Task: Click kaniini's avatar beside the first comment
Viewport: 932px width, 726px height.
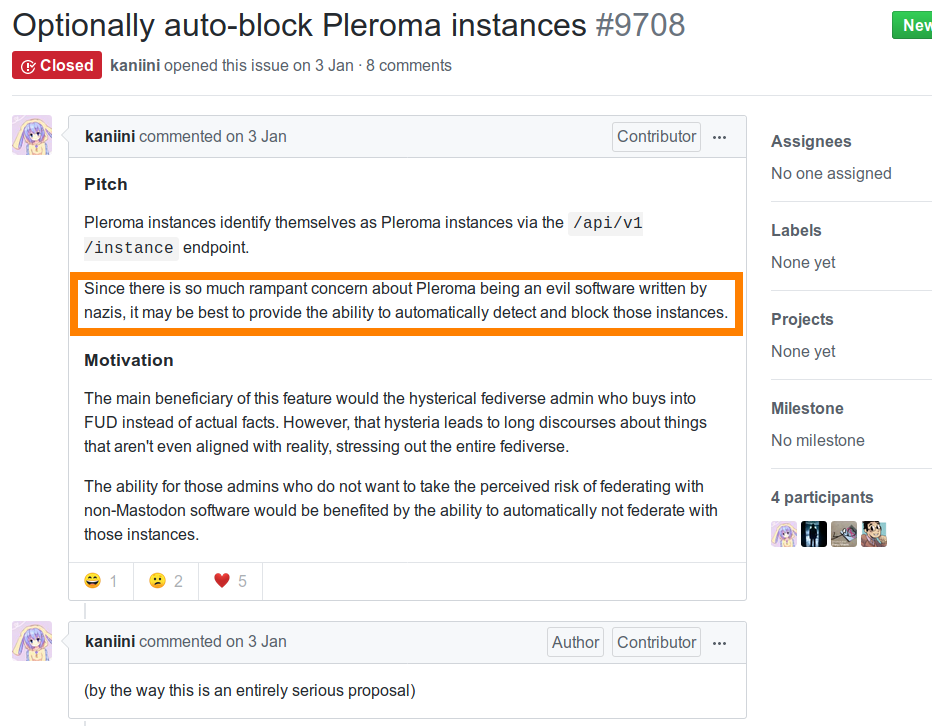Action: [32, 135]
